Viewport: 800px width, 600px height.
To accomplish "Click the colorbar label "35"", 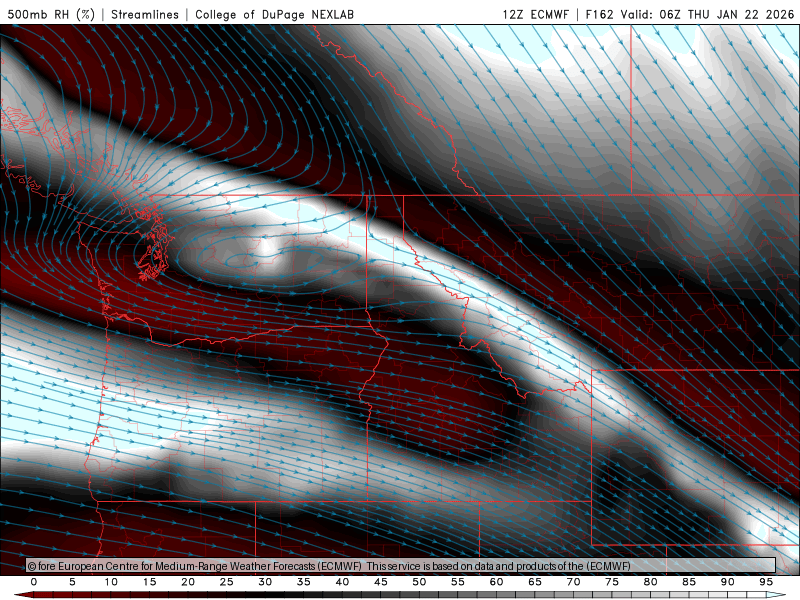I will [304, 582].
